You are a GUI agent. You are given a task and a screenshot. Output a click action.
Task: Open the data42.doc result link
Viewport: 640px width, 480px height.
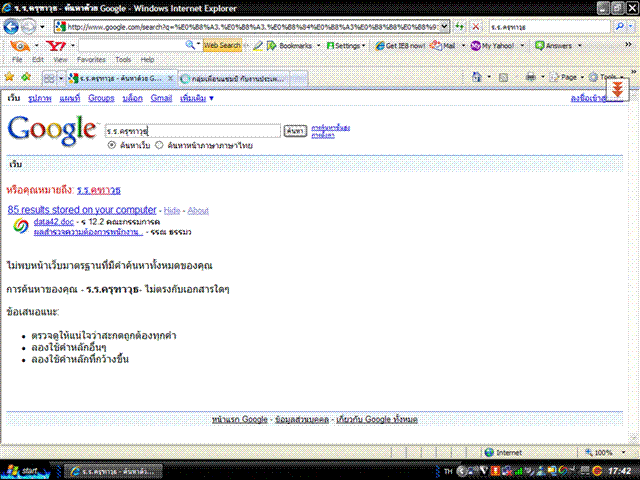[x=54, y=221]
